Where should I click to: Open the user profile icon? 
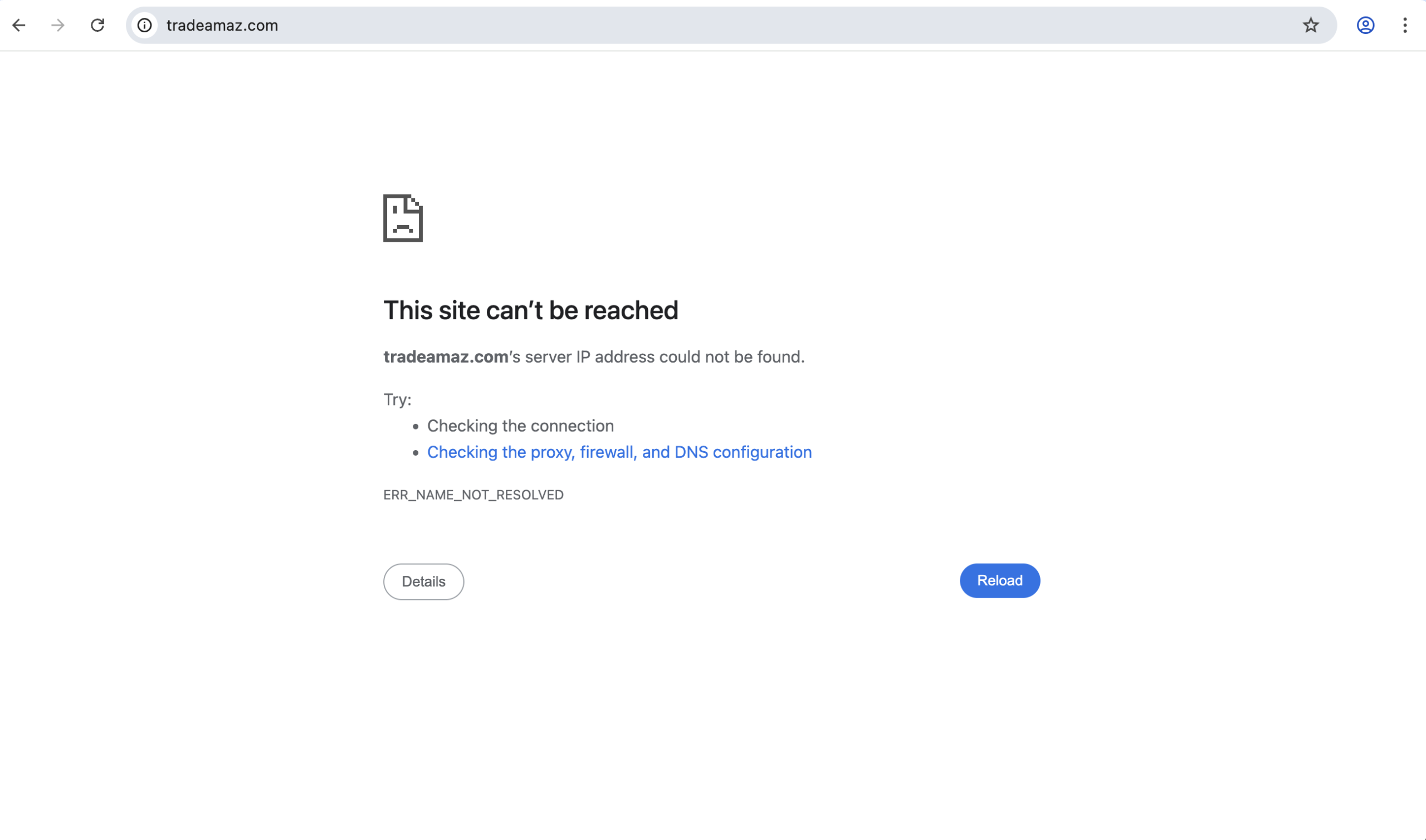click(1365, 26)
